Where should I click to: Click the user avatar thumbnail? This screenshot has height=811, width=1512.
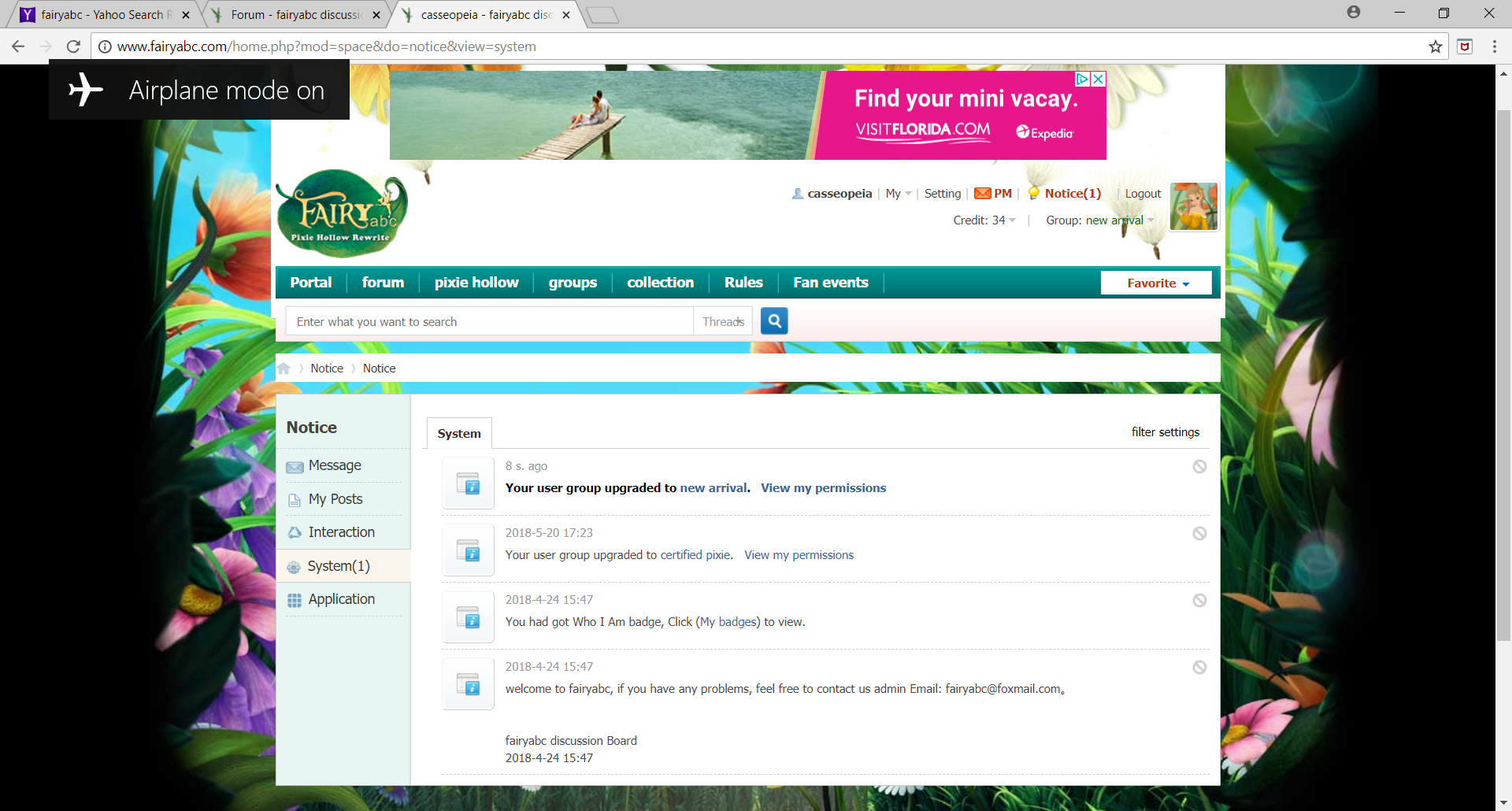[x=1193, y=206]
